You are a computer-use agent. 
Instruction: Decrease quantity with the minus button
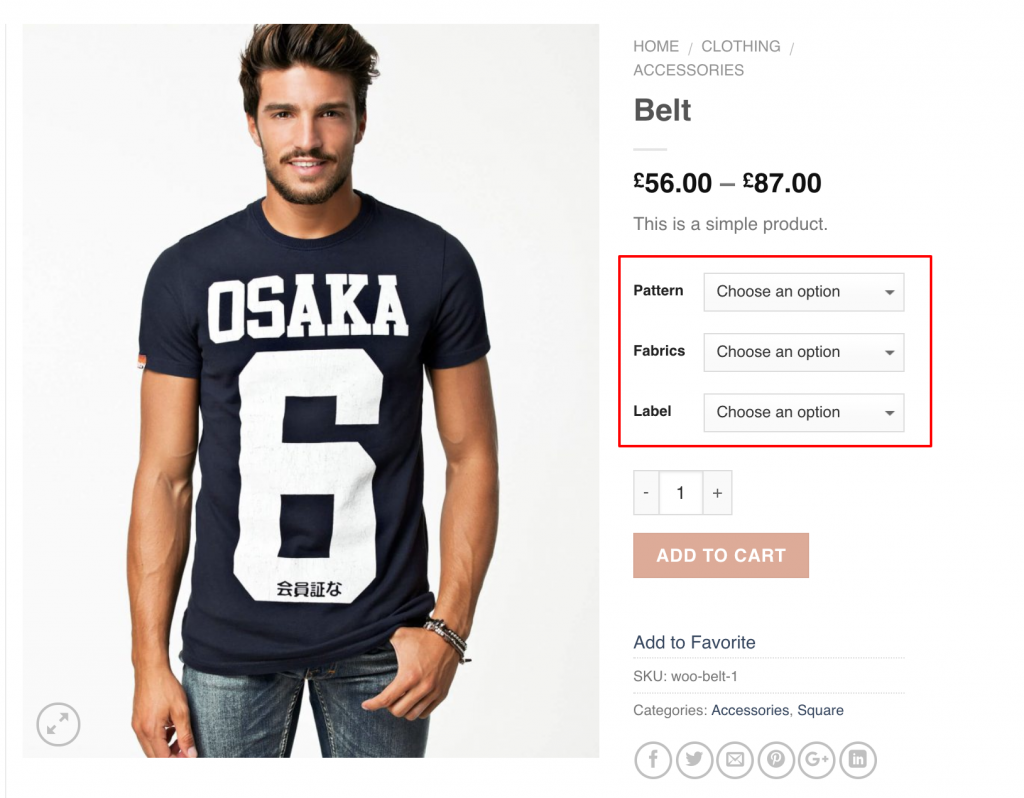click(x=645, y=492)
